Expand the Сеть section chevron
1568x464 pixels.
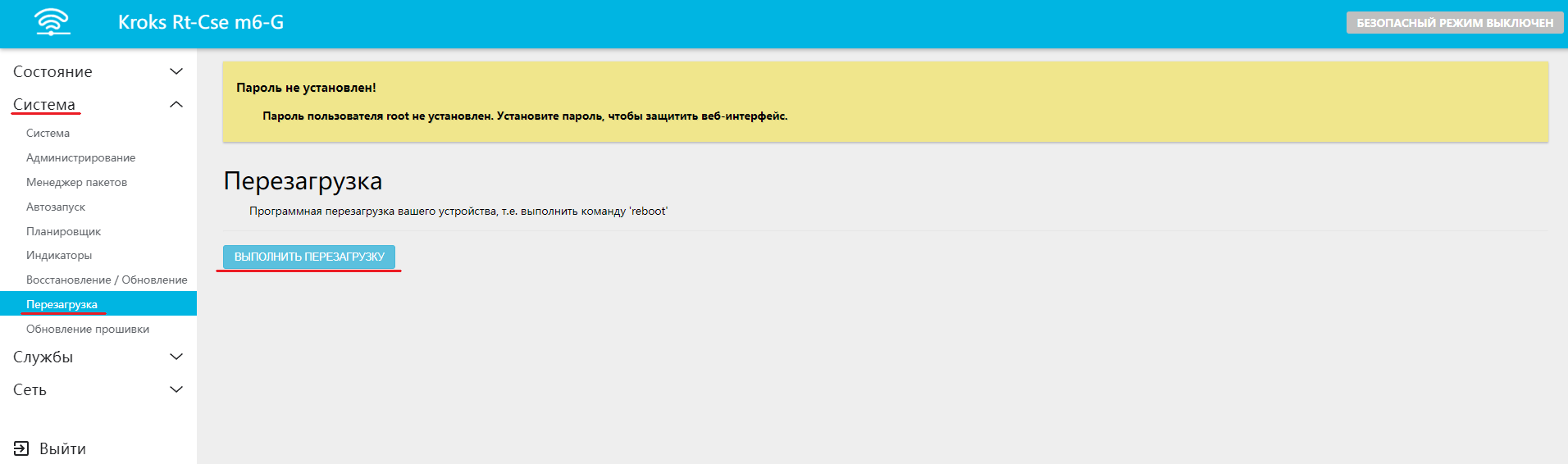coord(175,389)
